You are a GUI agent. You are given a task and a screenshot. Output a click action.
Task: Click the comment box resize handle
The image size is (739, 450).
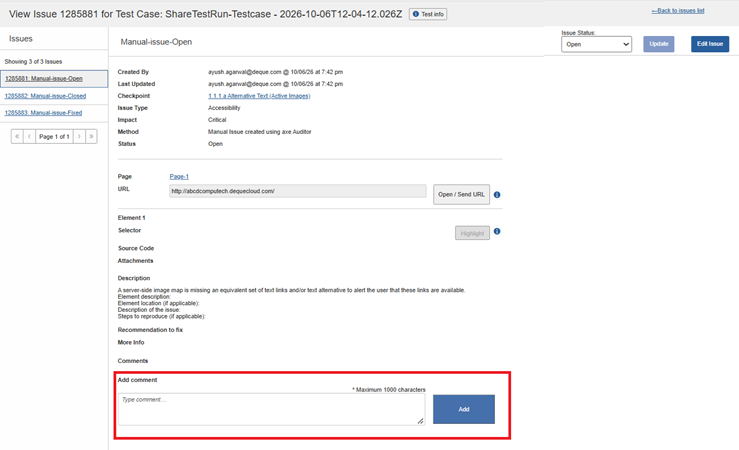(420, 421)
